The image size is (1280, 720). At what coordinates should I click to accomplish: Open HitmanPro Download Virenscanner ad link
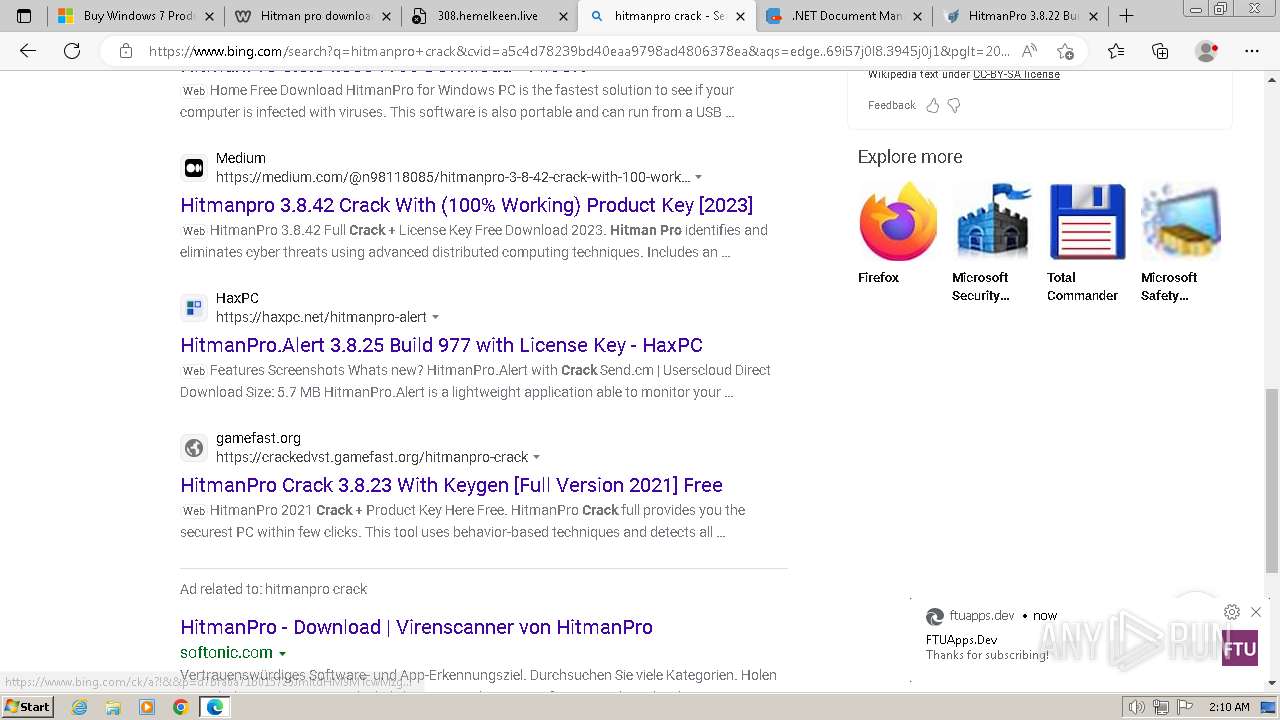click(416, 627)
